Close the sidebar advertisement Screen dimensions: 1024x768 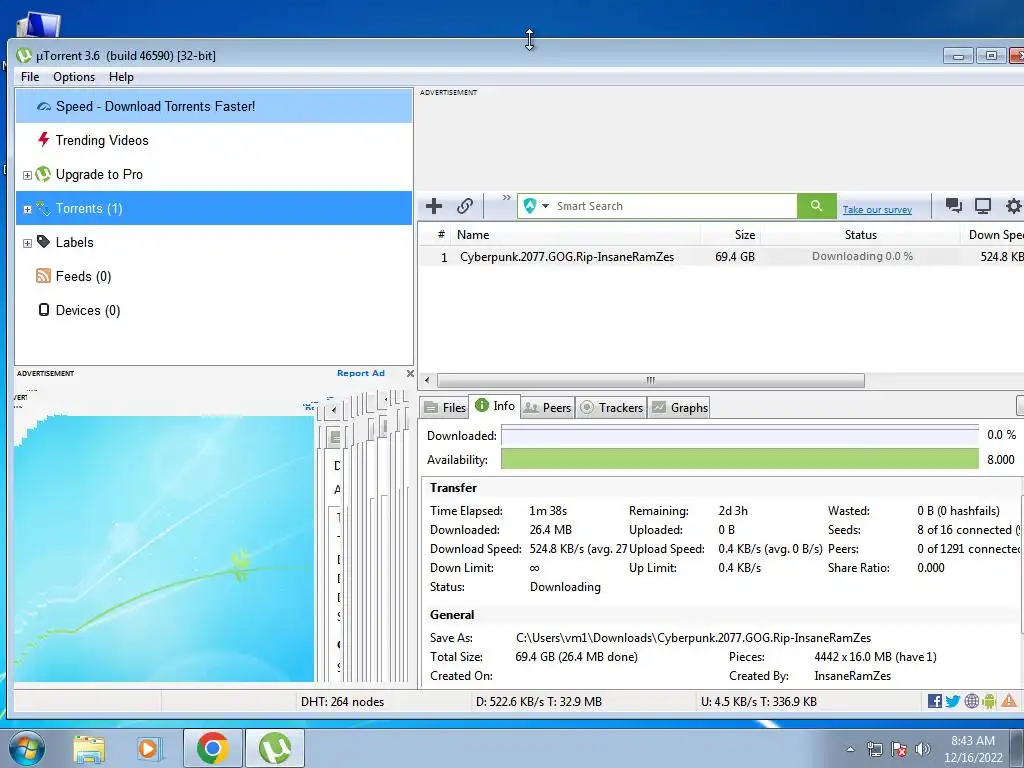(x=410, y=374)
